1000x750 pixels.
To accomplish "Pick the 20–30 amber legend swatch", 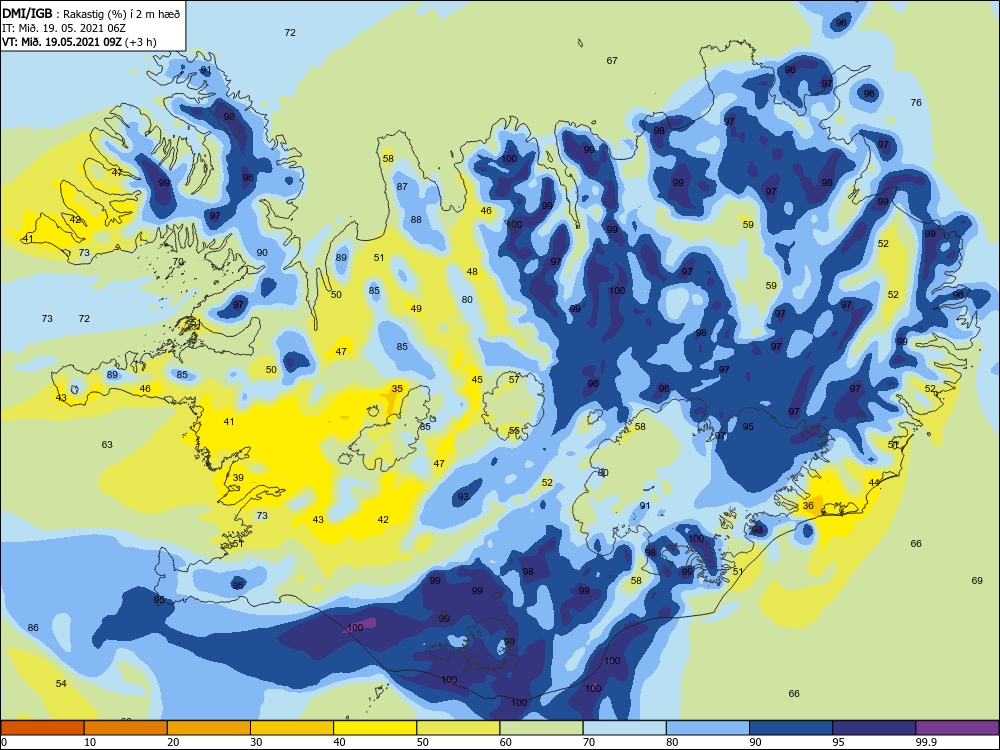I will pos(209,728).
